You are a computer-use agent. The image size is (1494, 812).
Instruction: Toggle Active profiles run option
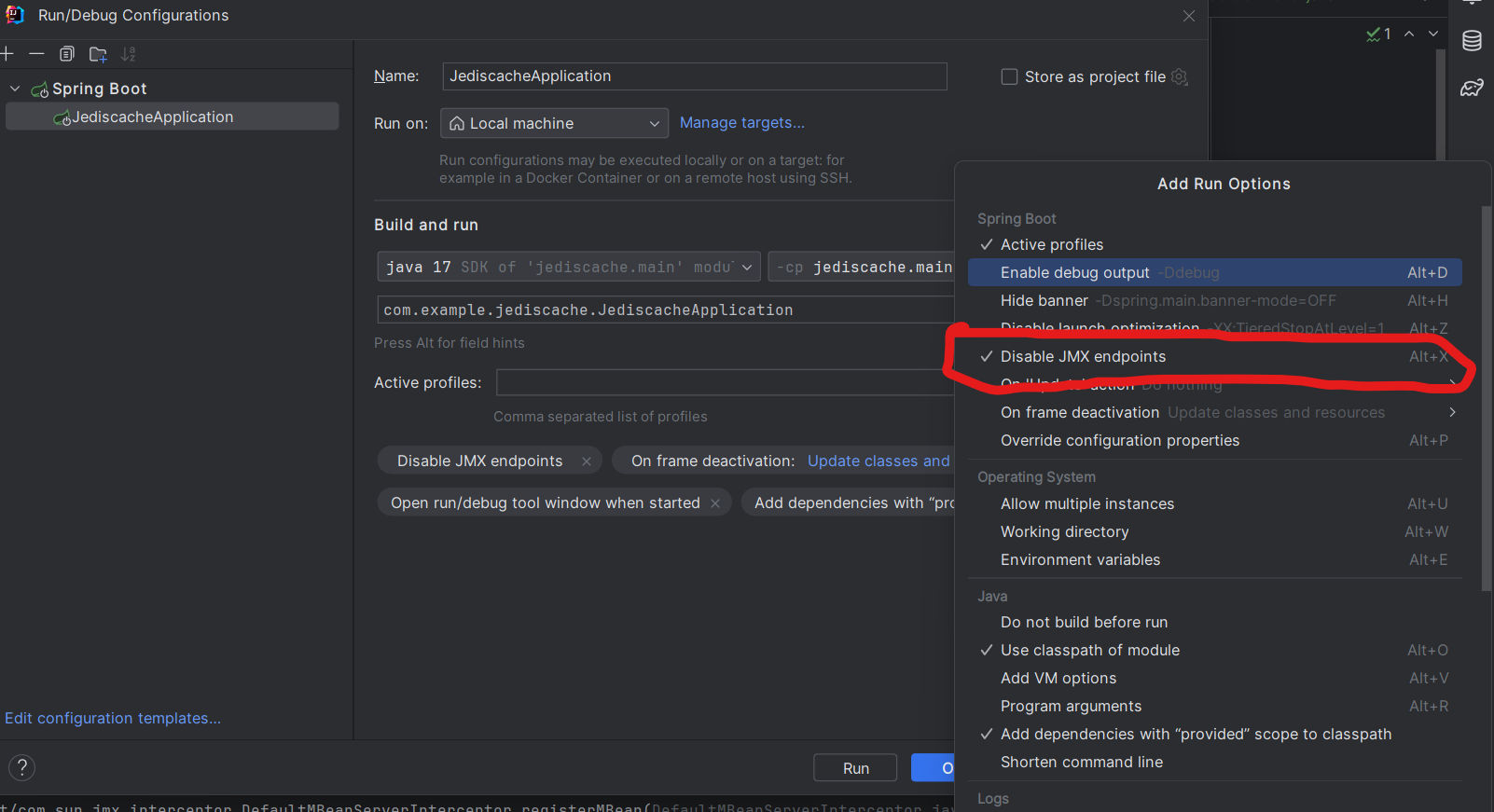pos(1214,244)
